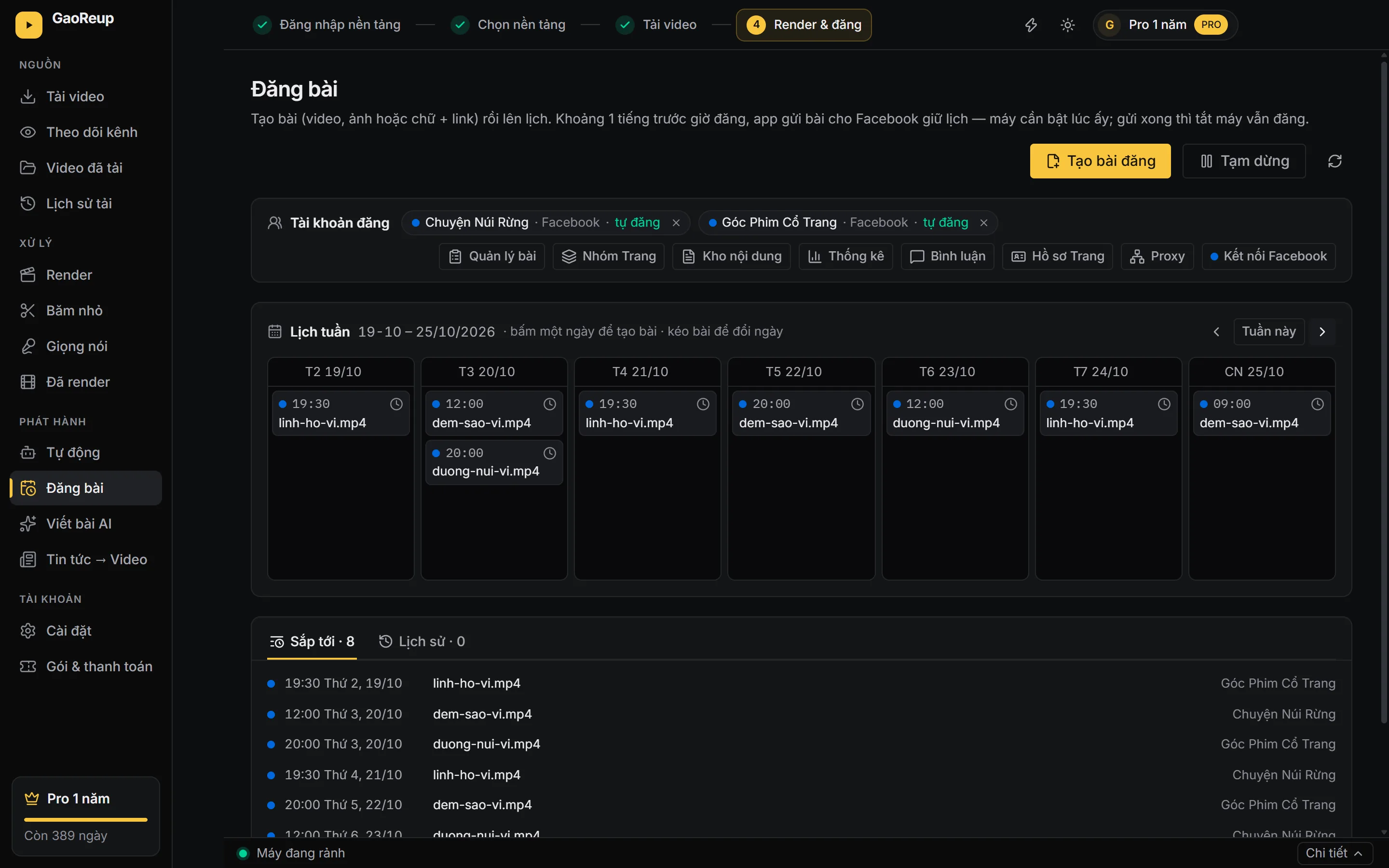Open Proxy settings button
The image size is (1389, 868).
(x=1157, y=257)
